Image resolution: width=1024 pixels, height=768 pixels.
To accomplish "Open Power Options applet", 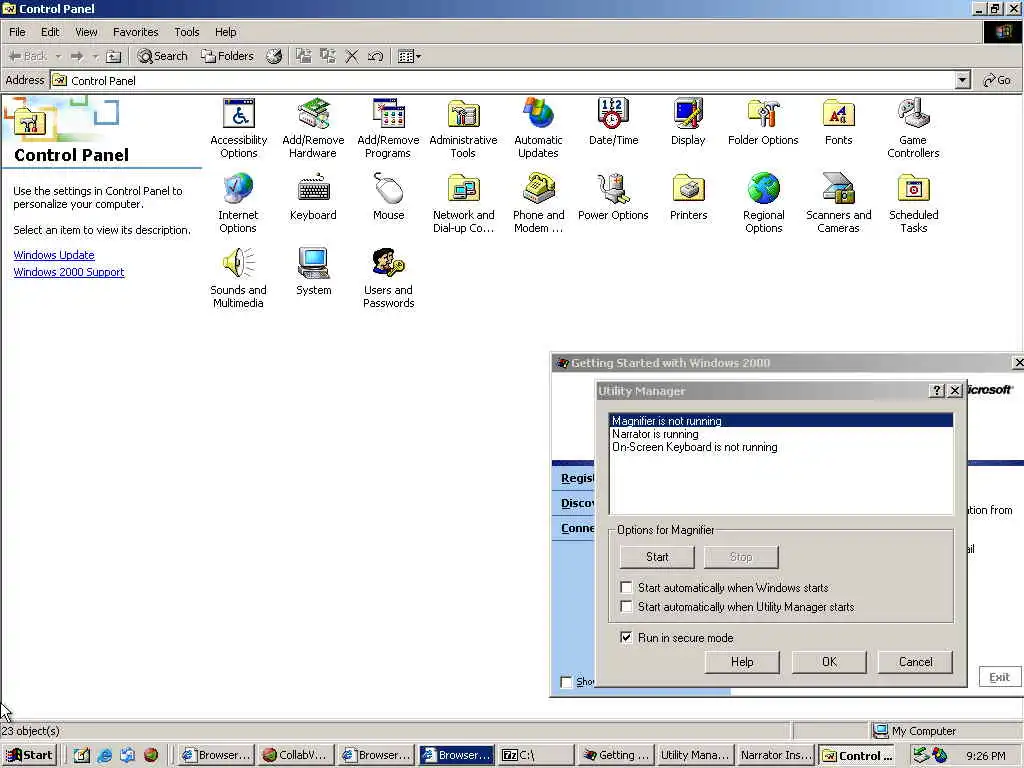I will click(x=613, y=197).
